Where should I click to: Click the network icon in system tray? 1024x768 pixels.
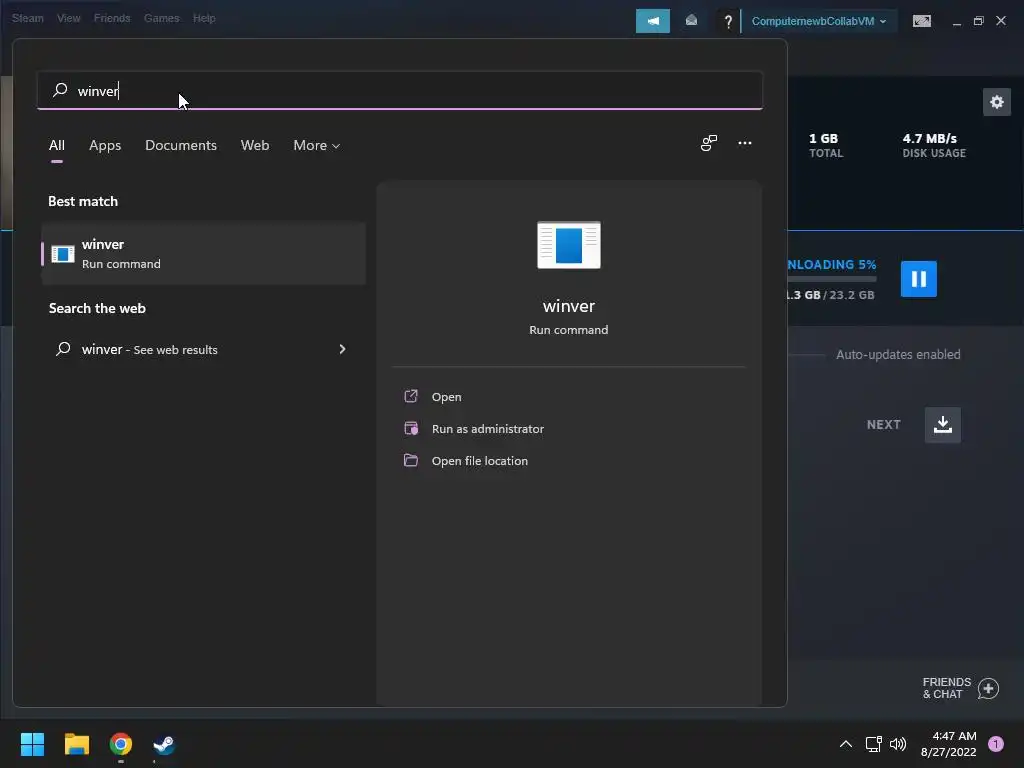tap(873, 744)
